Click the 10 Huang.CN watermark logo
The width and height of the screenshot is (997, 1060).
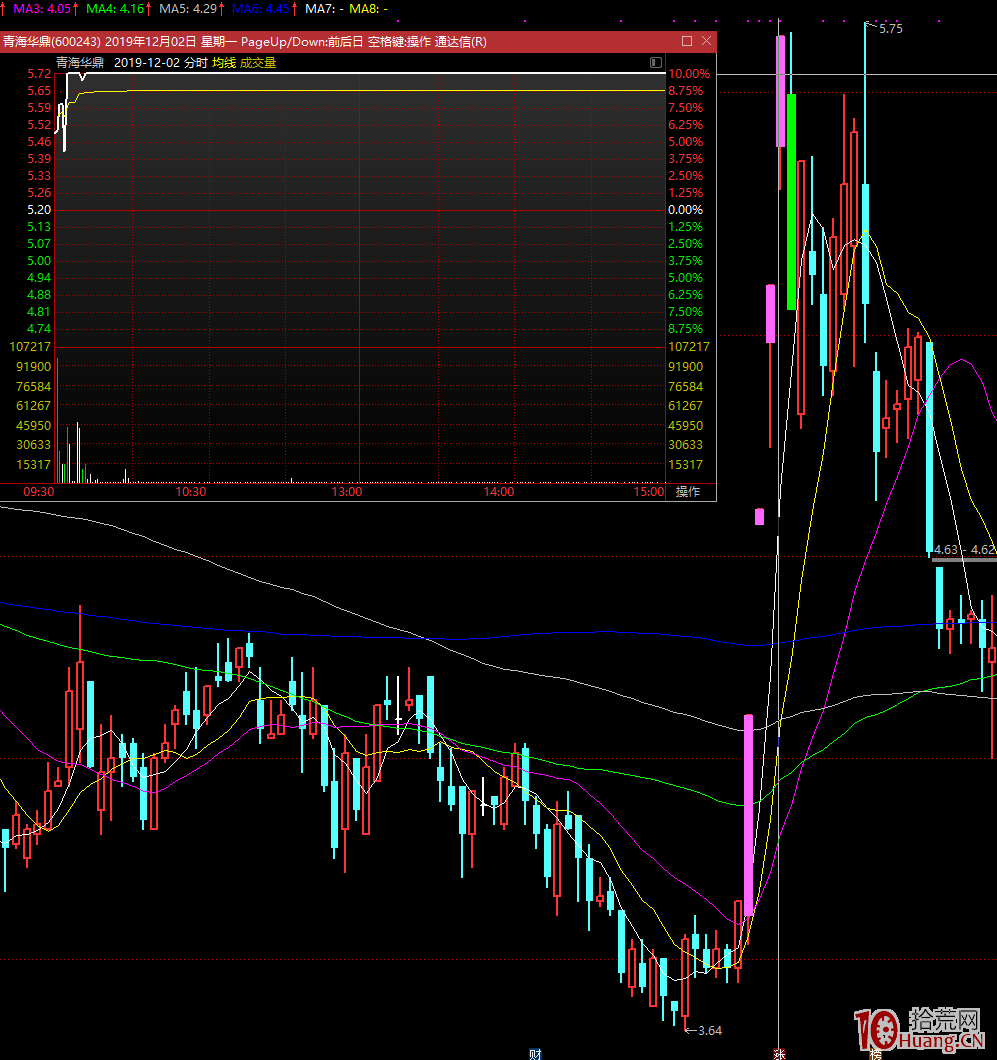(x=919, y=1030)
